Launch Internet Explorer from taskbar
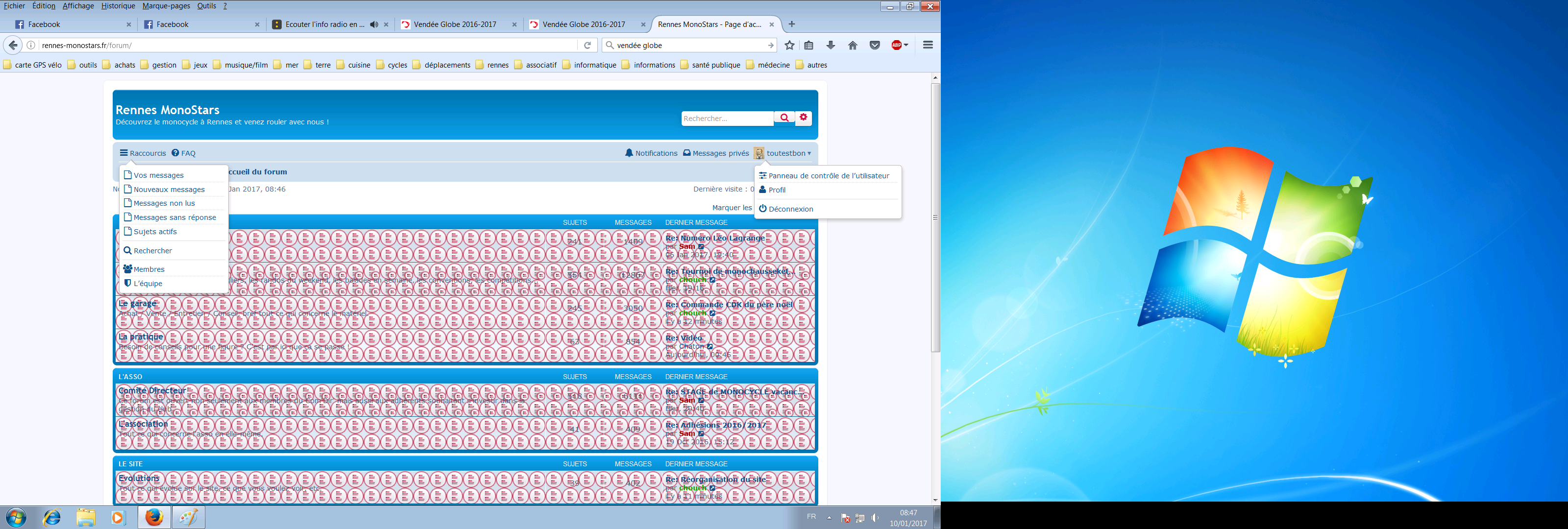The height and width of the screenshot is (529, 1568). 52,517
